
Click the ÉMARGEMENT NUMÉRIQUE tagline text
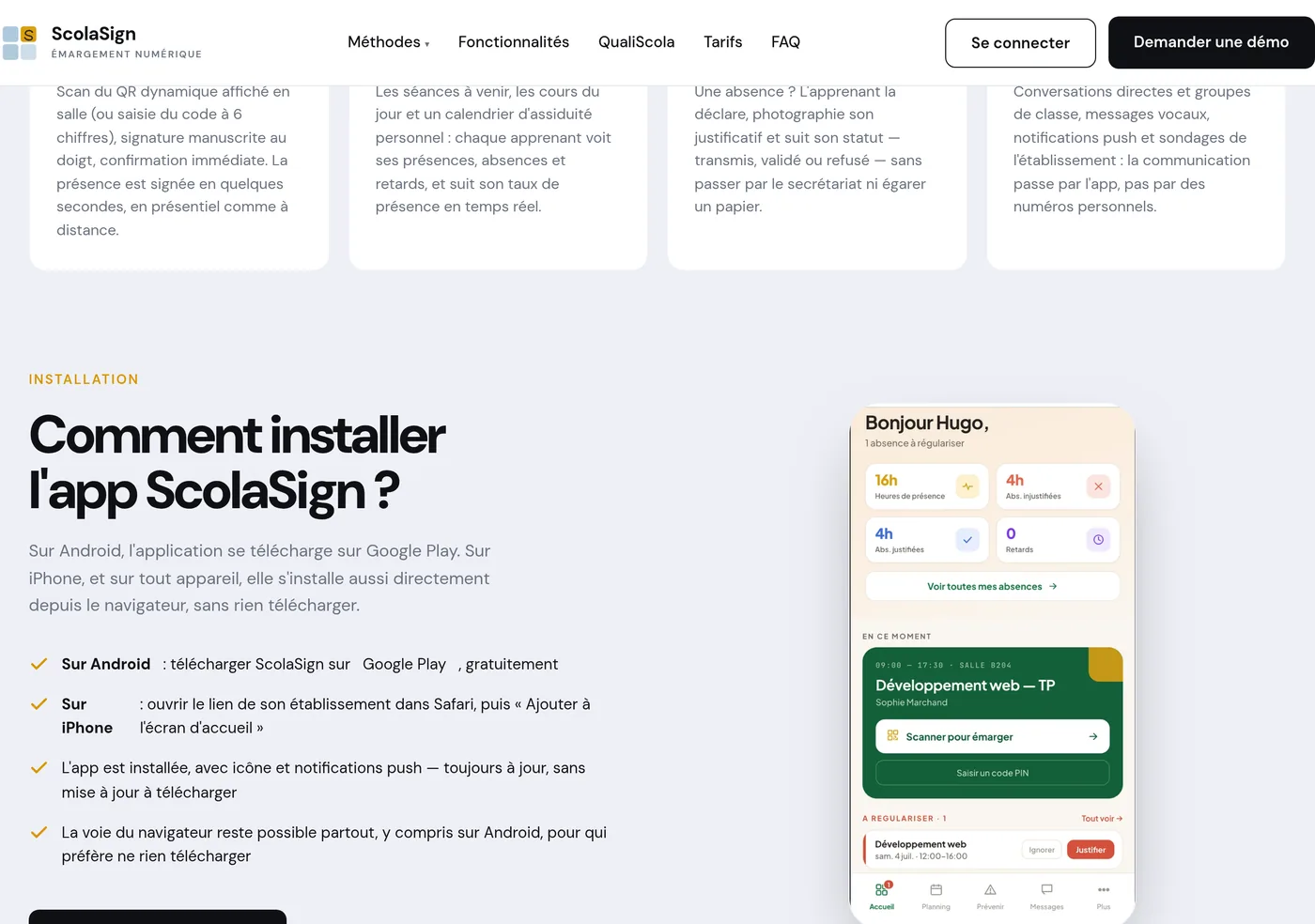click(x=127, y=54)
